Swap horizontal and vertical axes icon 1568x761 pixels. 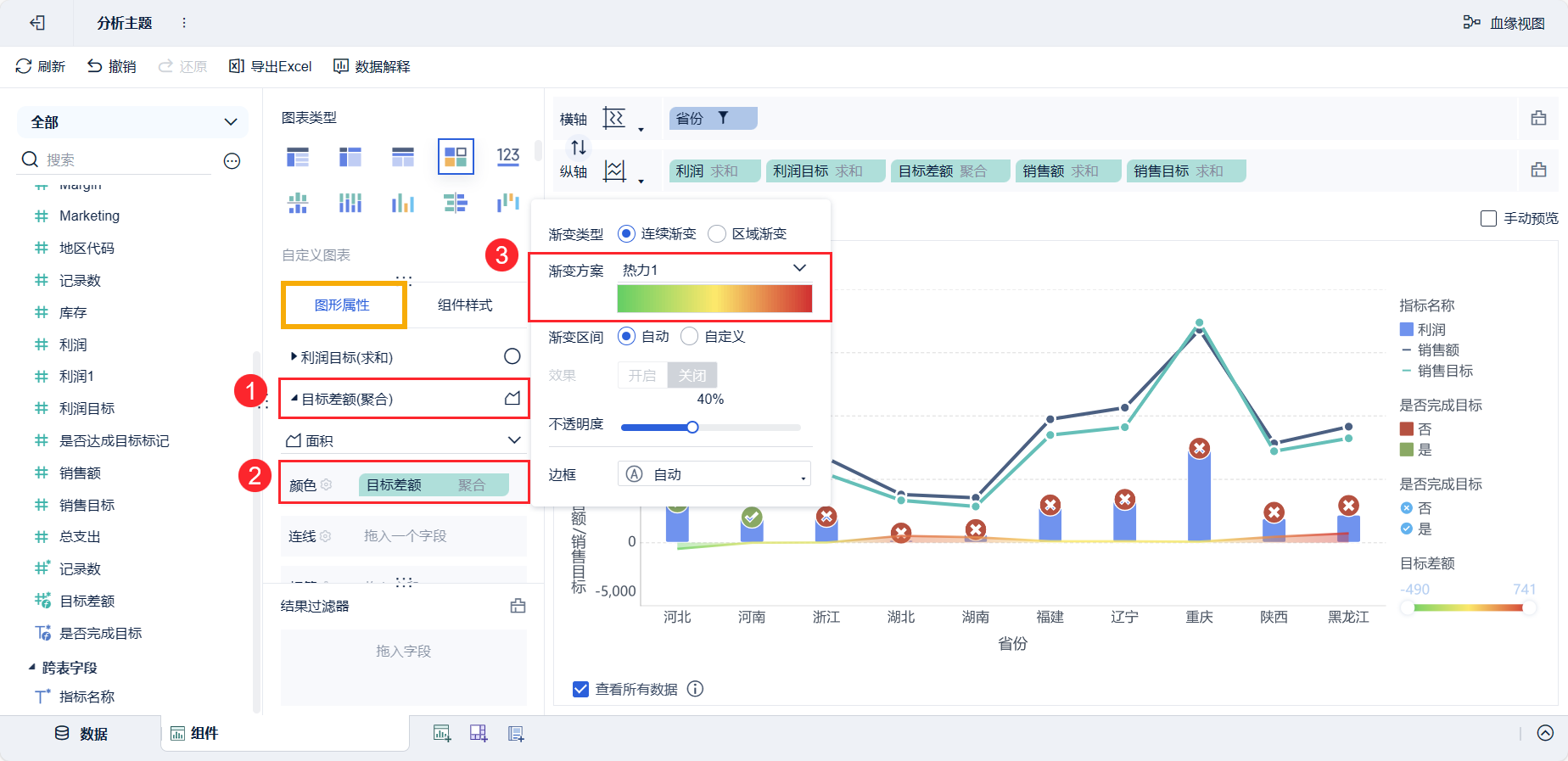click(579, 147)
